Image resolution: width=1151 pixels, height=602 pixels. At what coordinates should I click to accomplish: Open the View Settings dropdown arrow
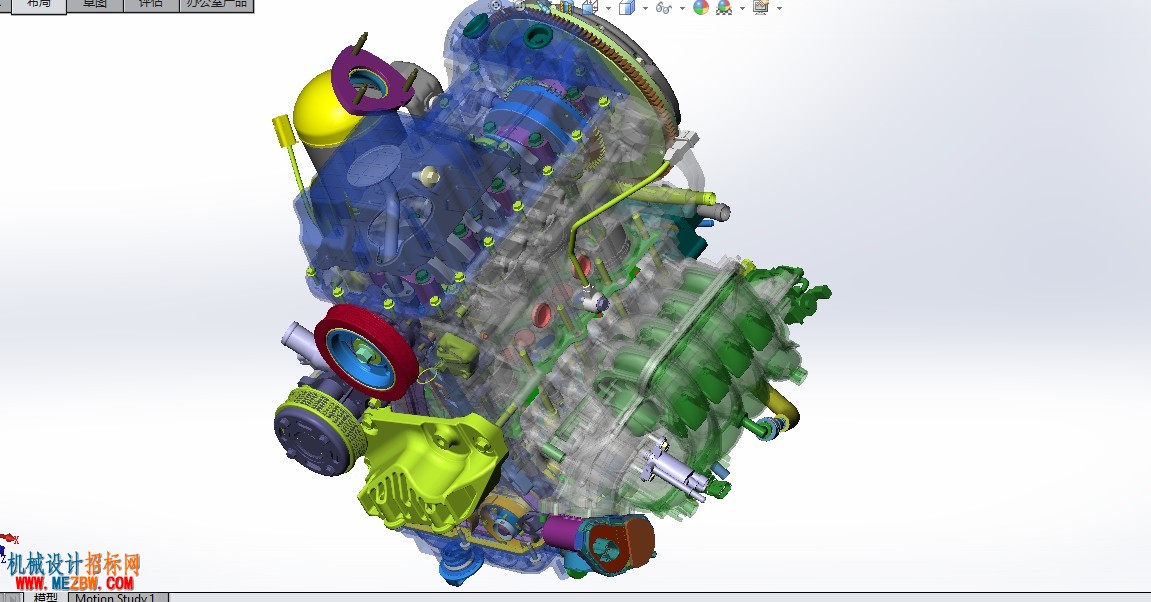tap(779, 9)
